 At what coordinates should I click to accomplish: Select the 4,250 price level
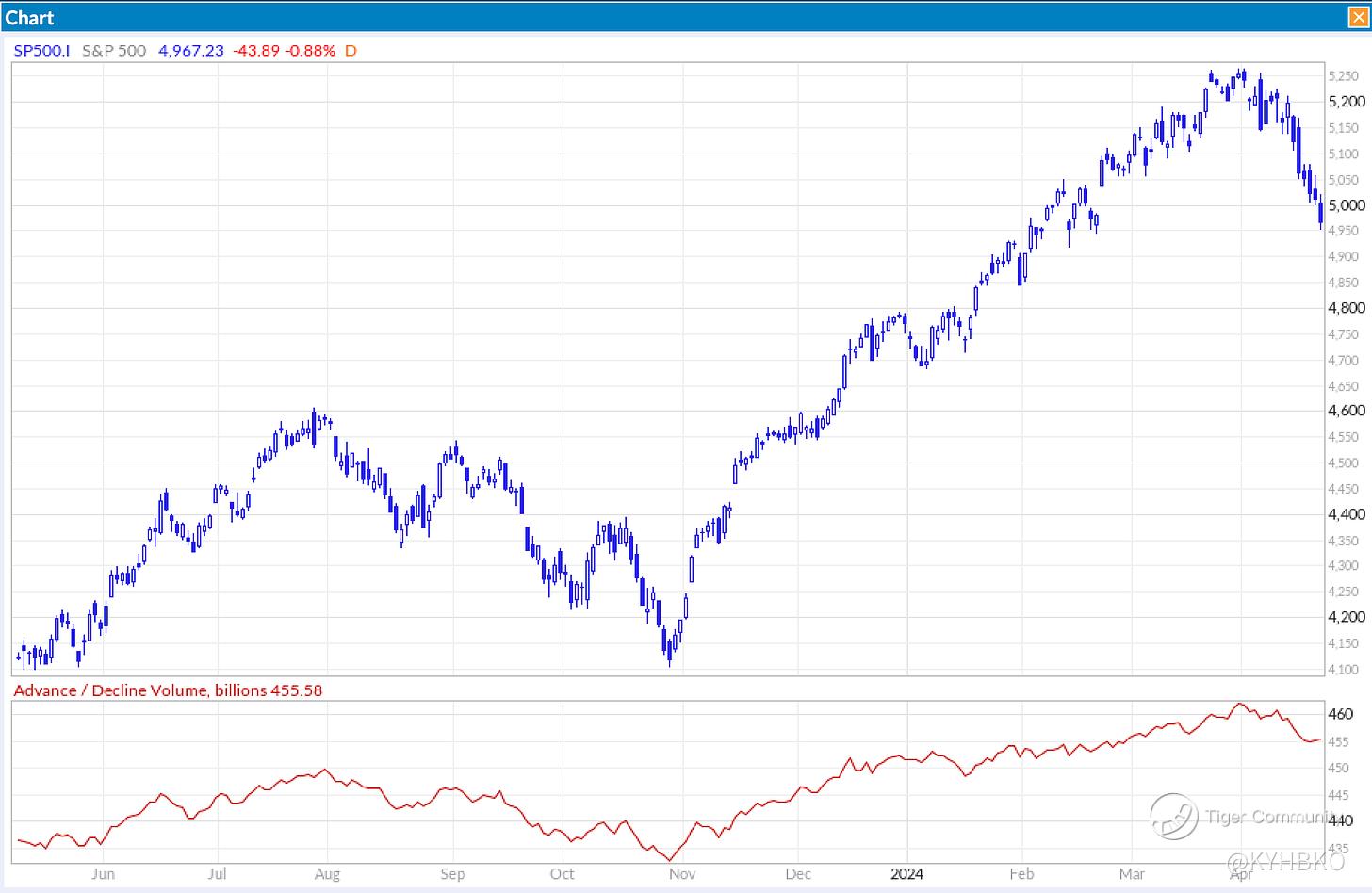[1344, 592]
